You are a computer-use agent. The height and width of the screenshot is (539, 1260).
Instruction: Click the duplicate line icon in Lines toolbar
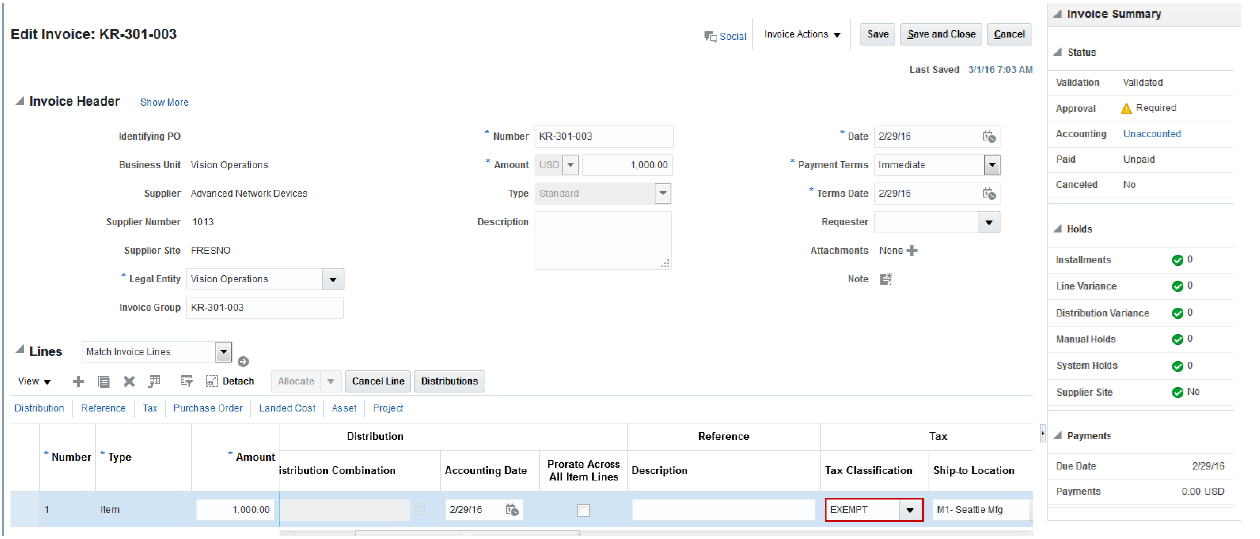pyautogui.click(x=104, y=381)
